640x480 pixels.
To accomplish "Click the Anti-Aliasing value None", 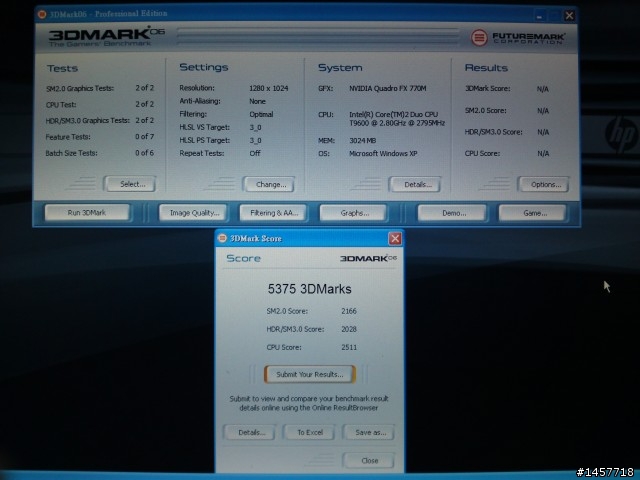I will (257, 101).
